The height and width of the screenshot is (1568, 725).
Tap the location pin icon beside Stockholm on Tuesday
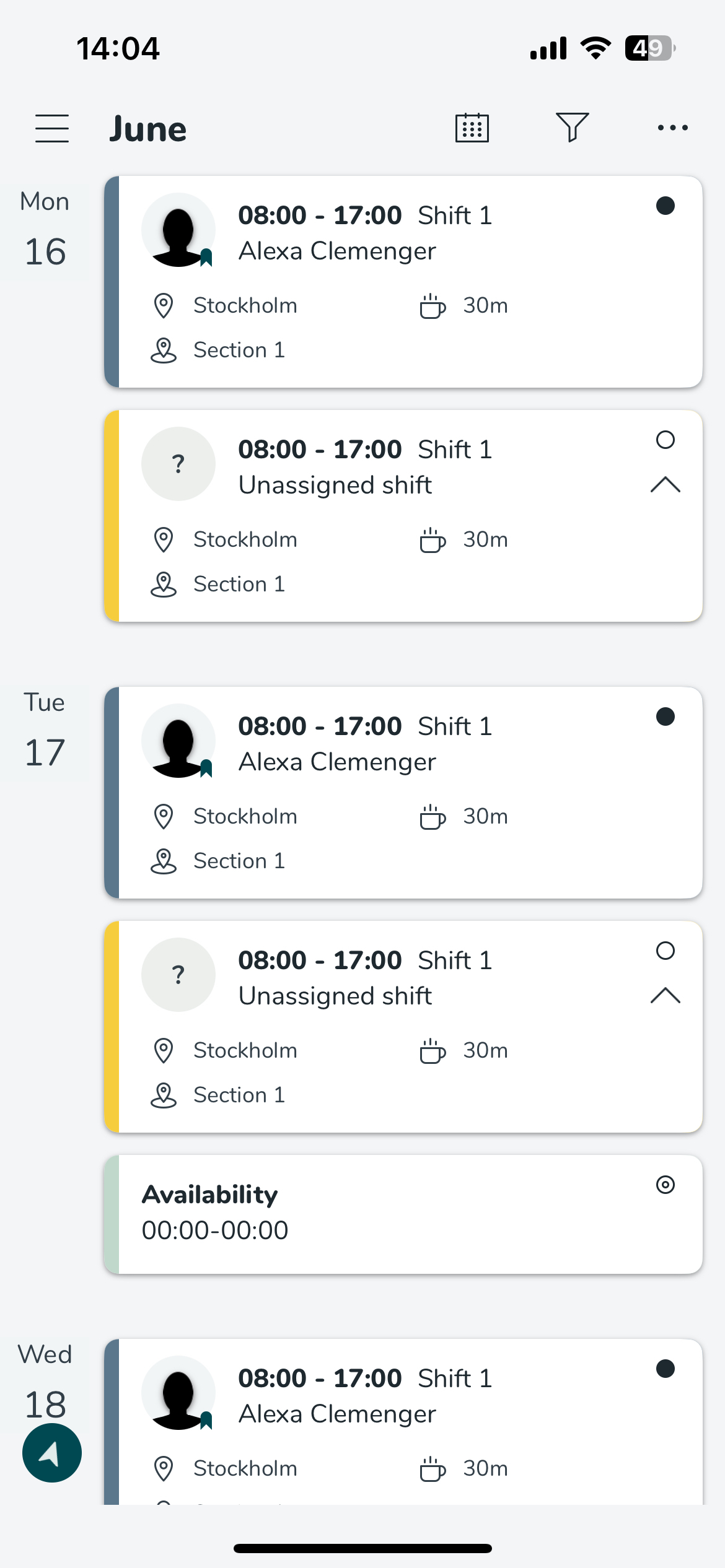164,816
